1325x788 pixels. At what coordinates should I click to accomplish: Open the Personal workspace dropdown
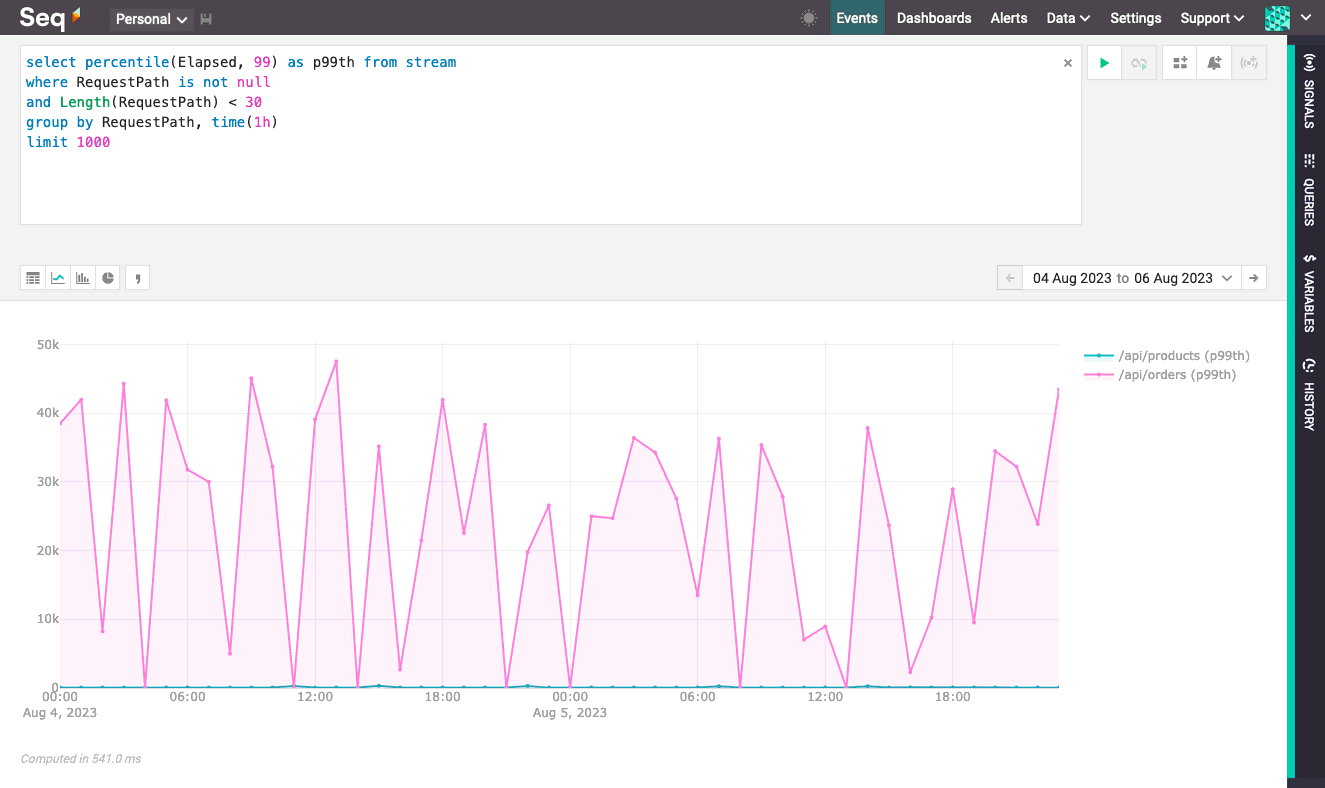tap(152, 19)
